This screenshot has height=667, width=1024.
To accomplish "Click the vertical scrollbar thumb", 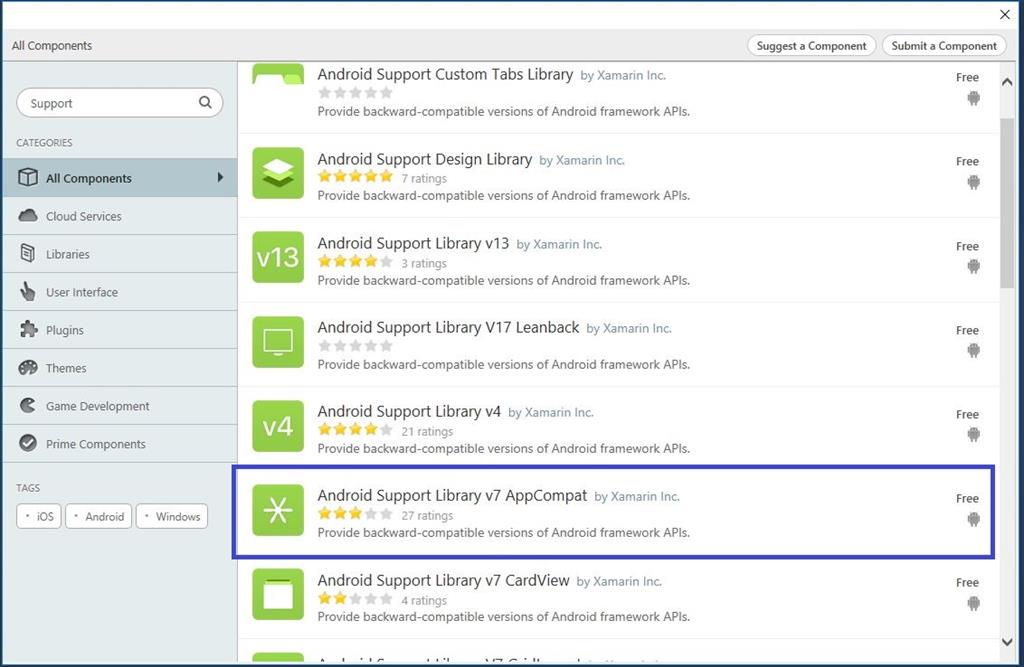I will pos(1007,203).
